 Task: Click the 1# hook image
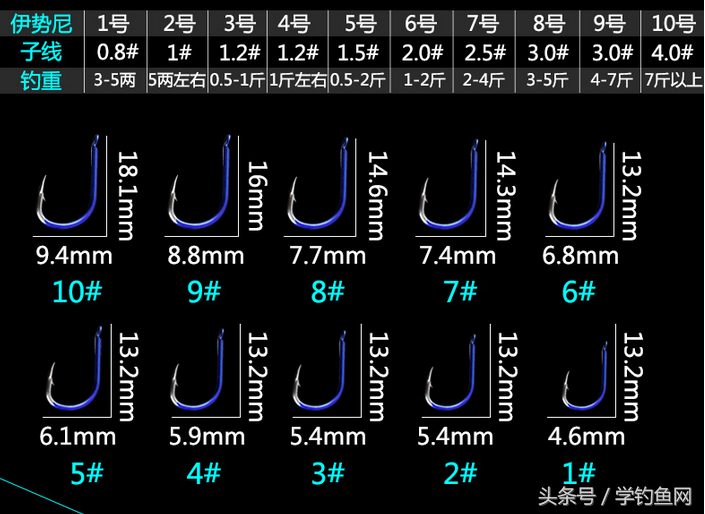pos(585,375)
